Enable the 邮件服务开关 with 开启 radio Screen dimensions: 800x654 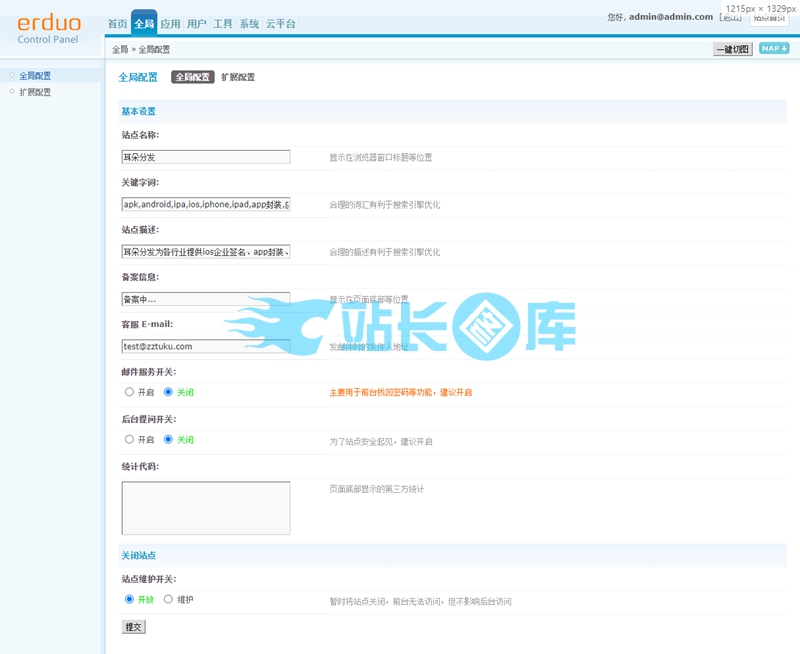(x=129, y=392)
